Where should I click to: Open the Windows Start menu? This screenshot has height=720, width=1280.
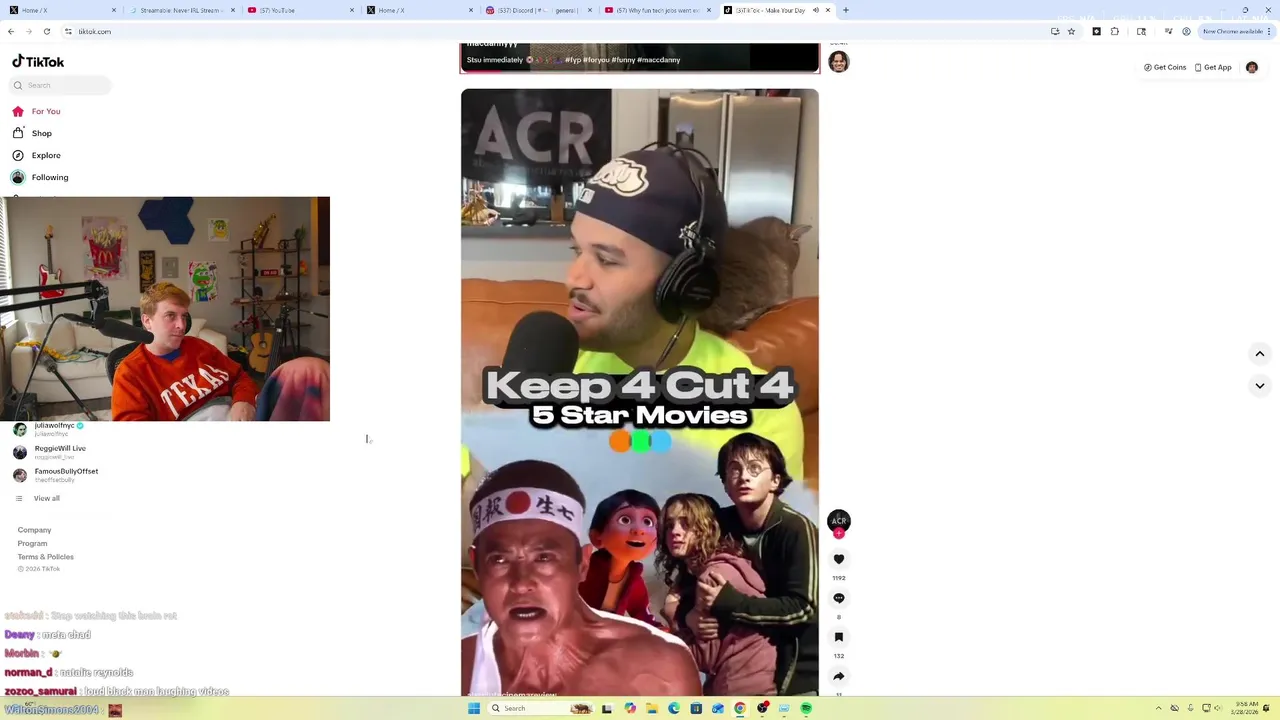(x=474, y=708)
